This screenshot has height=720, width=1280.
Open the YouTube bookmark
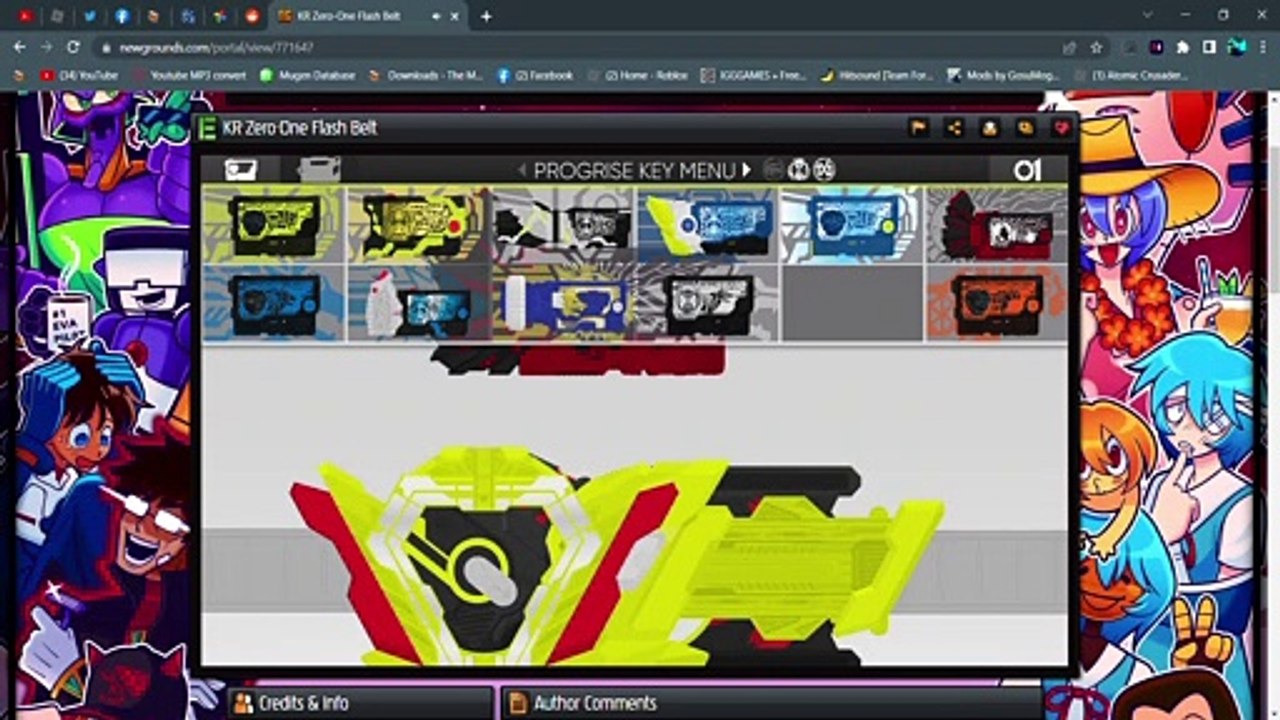tap(79, 75)
